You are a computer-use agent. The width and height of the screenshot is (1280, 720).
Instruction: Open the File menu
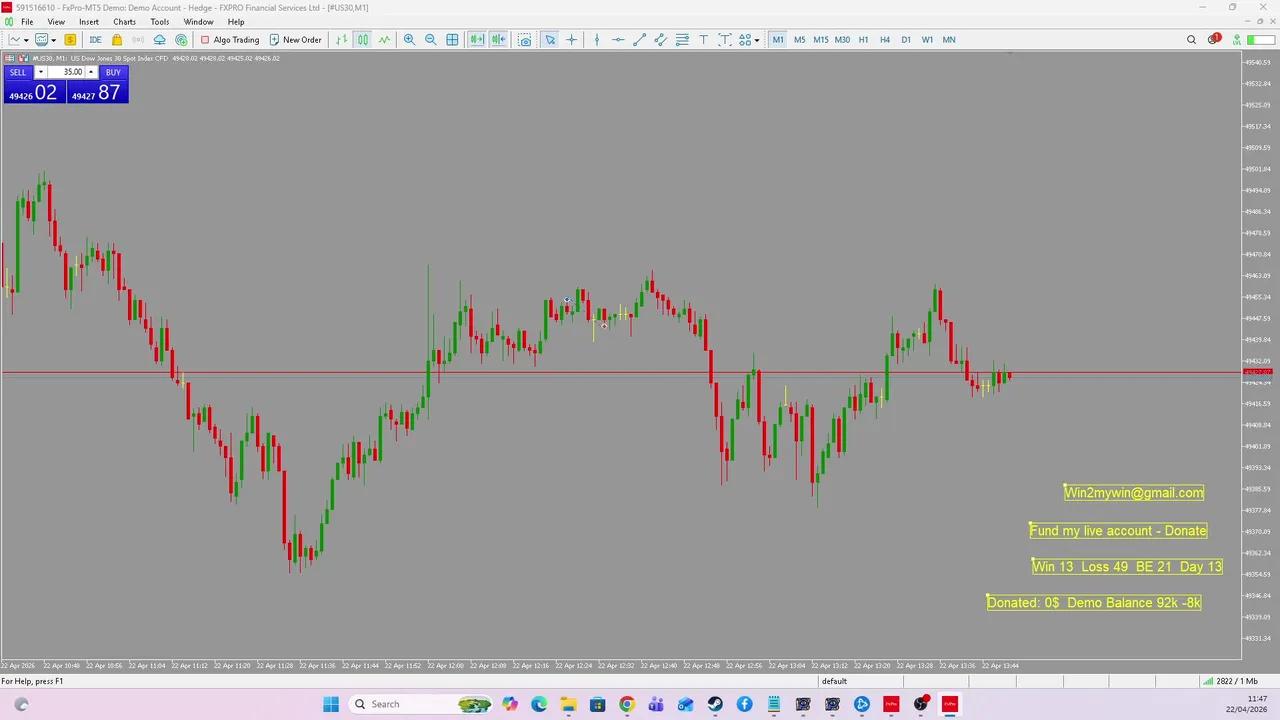point(27,22)
